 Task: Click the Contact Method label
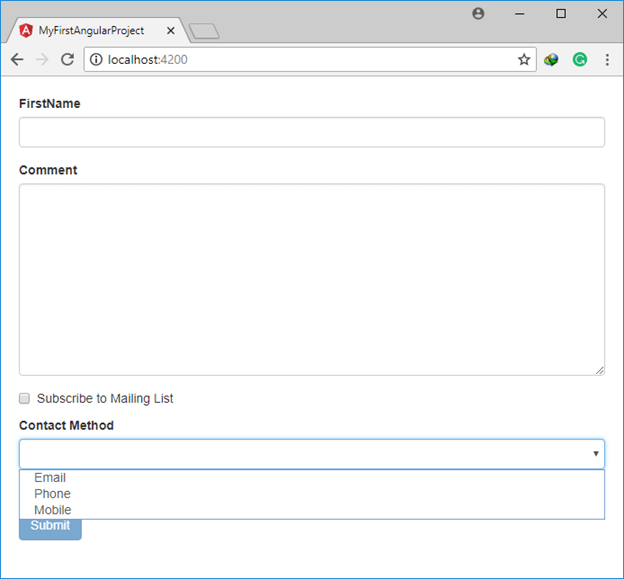click(x=66, y=425)
